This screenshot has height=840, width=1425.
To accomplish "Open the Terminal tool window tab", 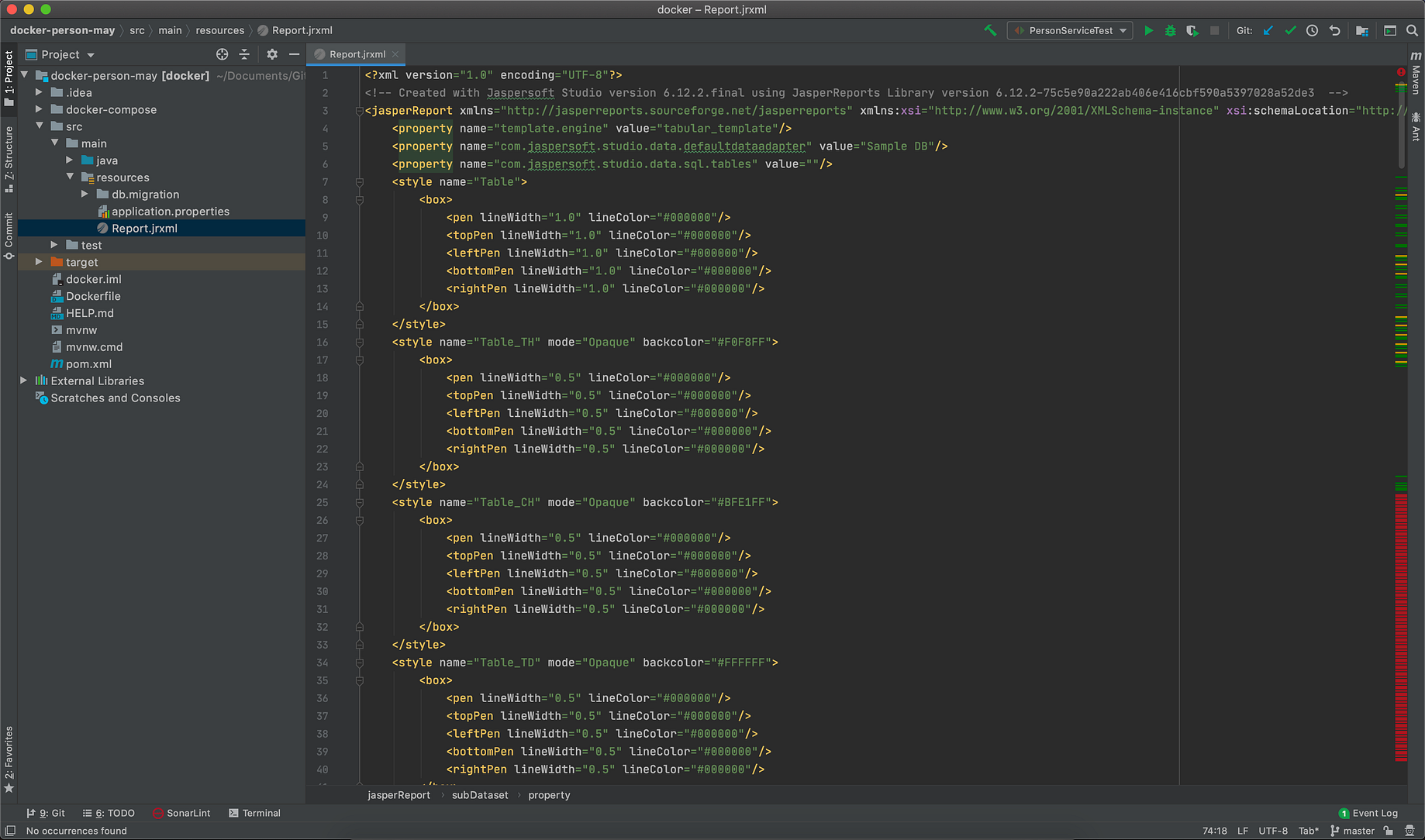I will (254, 813).
